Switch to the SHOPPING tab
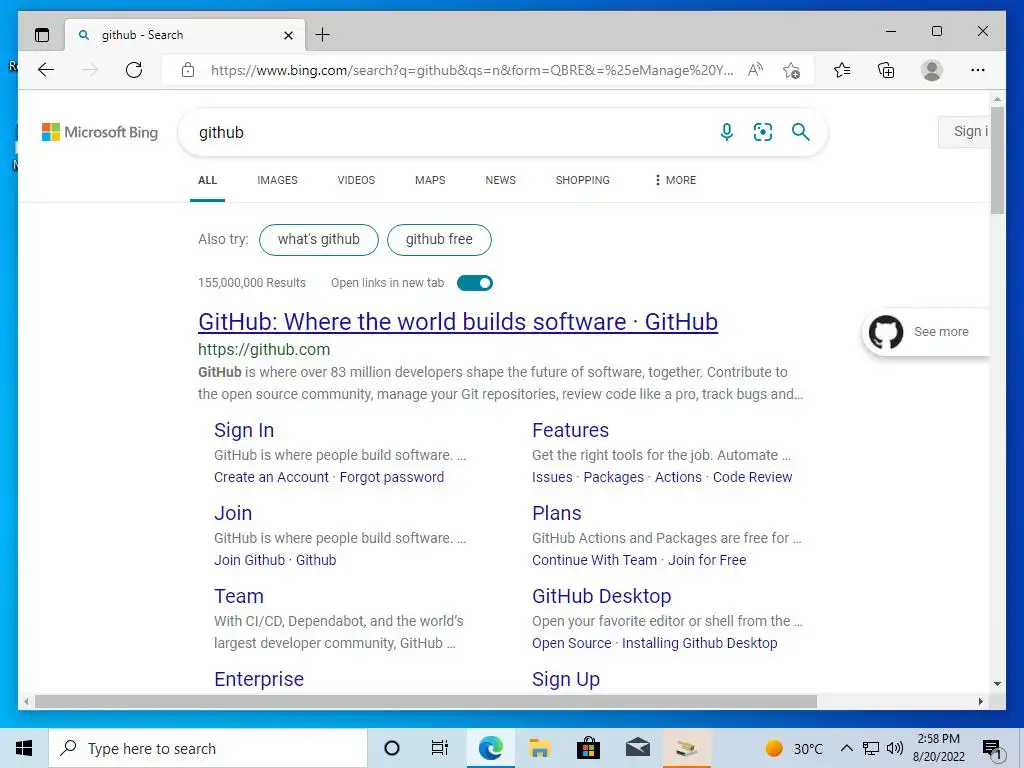Image resolution: width=1024 pixels, height=768 pixels. 583,180
